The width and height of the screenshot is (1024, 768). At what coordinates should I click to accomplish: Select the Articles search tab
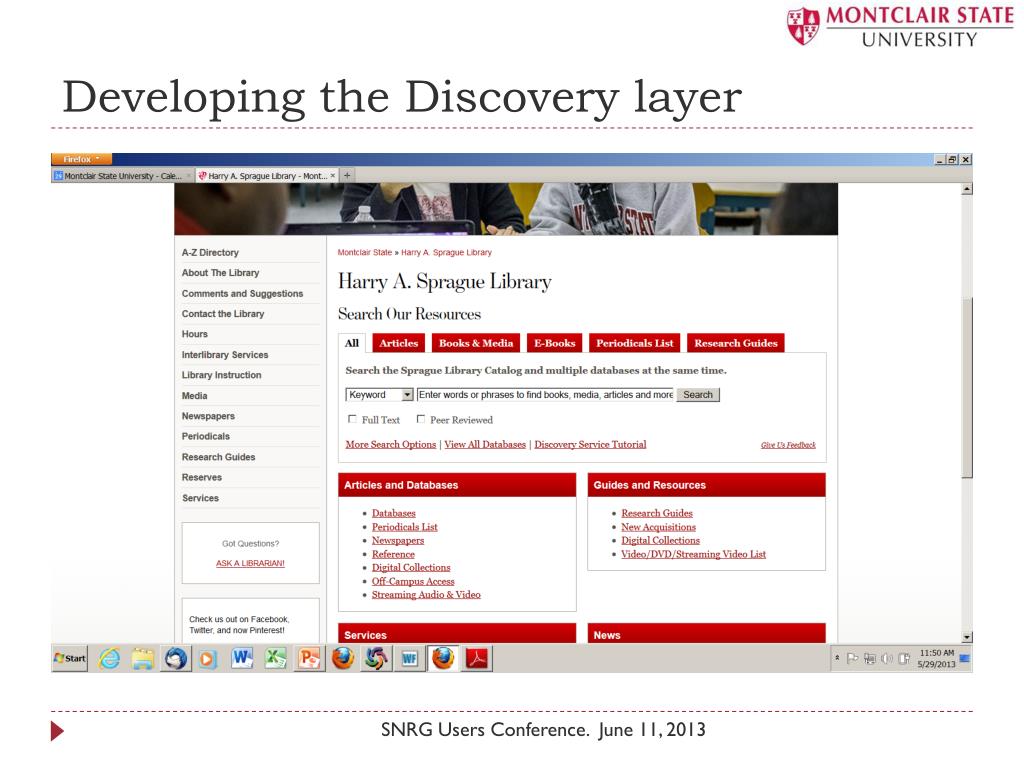coord(398,343)
